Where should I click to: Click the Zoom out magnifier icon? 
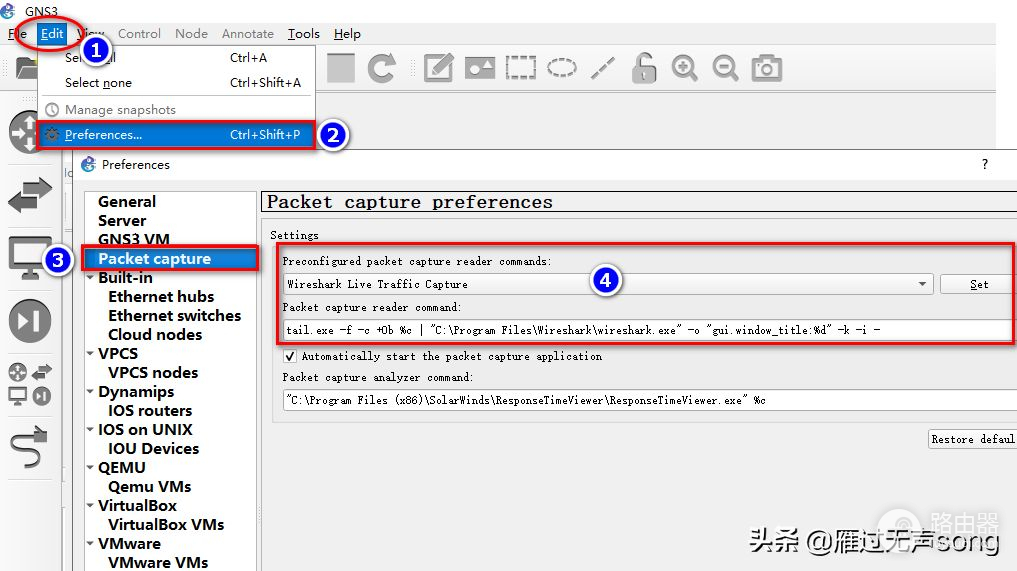[725, 68]
